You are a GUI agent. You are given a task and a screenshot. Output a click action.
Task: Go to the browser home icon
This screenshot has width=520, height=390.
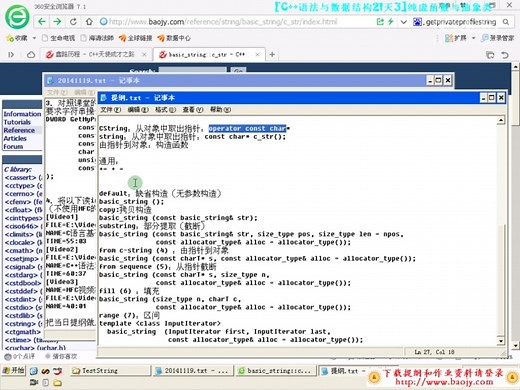pos(89,22)
